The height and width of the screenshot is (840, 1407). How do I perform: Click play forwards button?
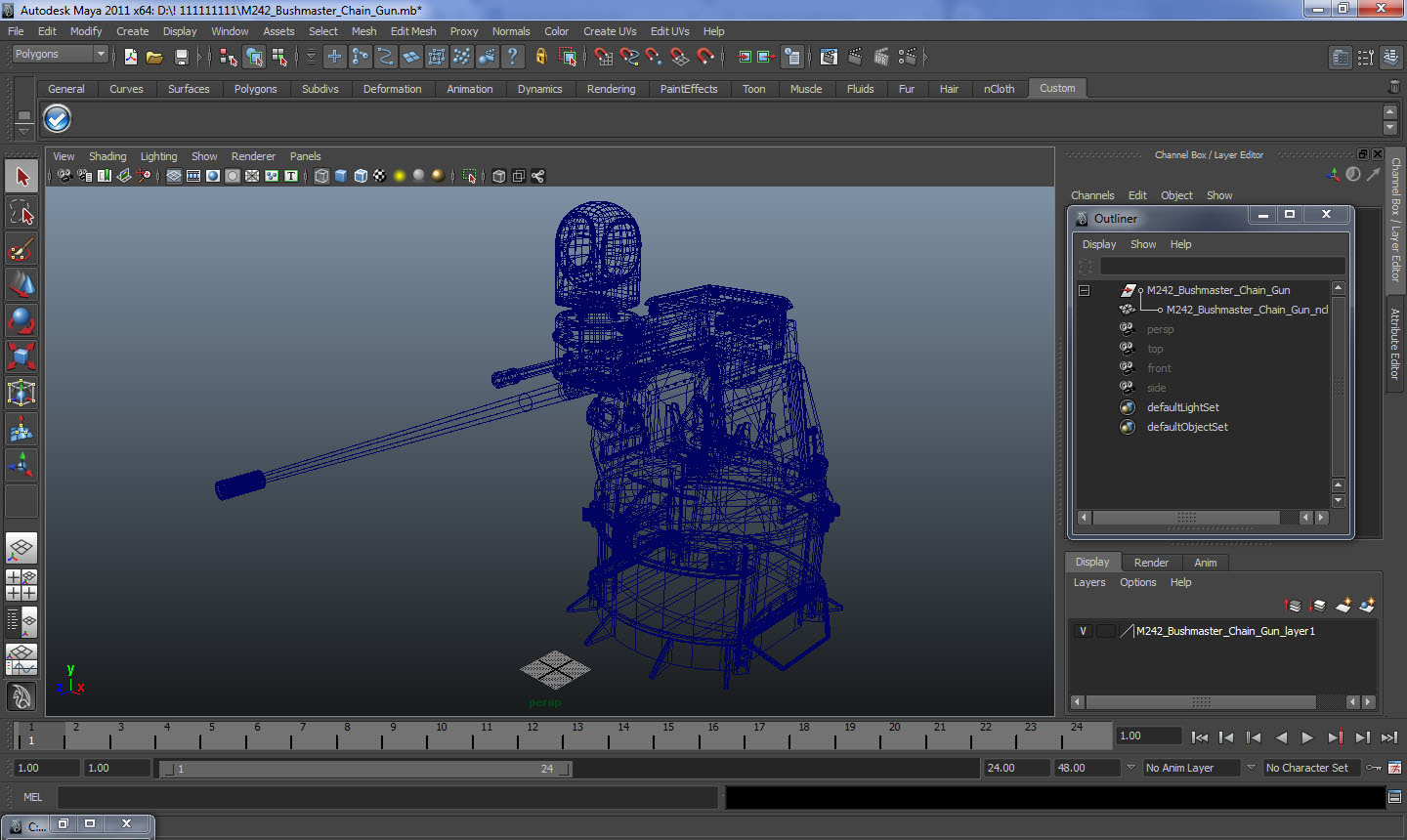pyautogui.click(x=1307, y=738)
